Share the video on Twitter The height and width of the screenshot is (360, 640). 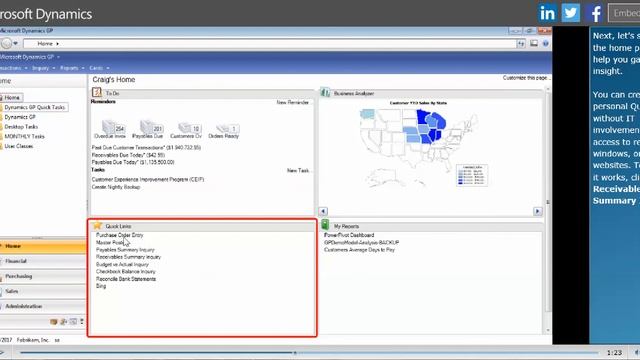571,13
